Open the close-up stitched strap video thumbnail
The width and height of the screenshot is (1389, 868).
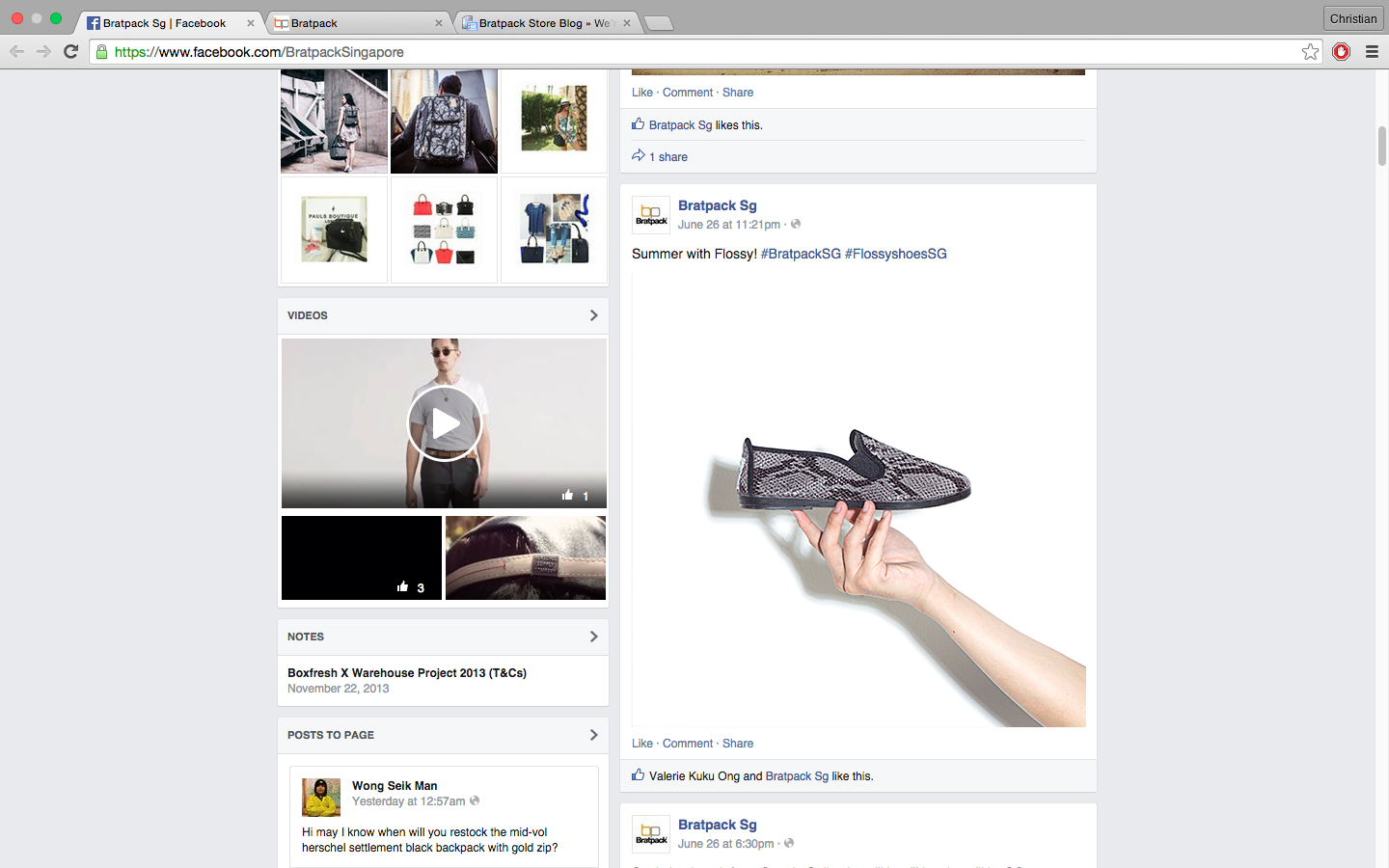pyautogui.click(x=526, y=557)
